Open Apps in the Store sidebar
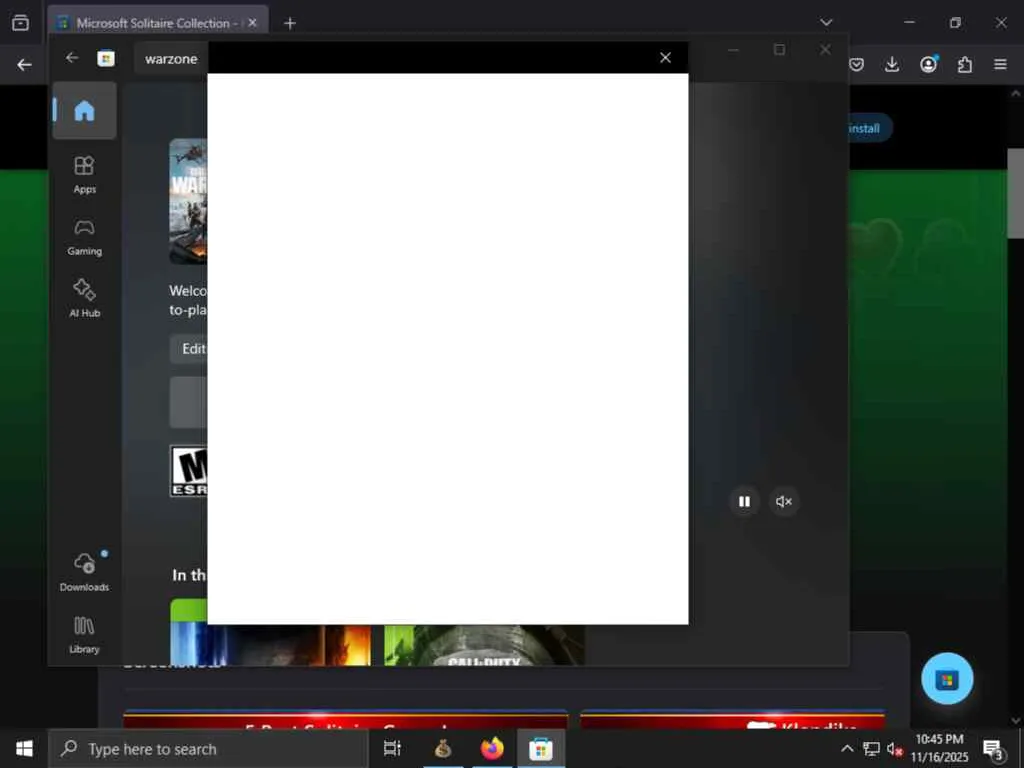 (x=84, y=175)
